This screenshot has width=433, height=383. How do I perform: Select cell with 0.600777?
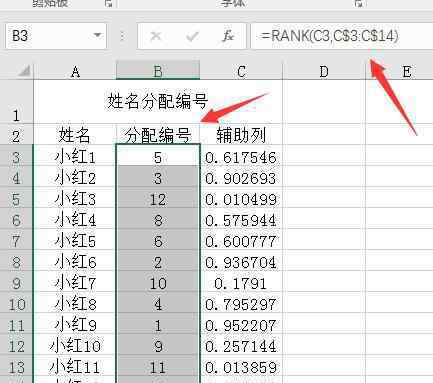pyautogui.click(x=241, y=239)
